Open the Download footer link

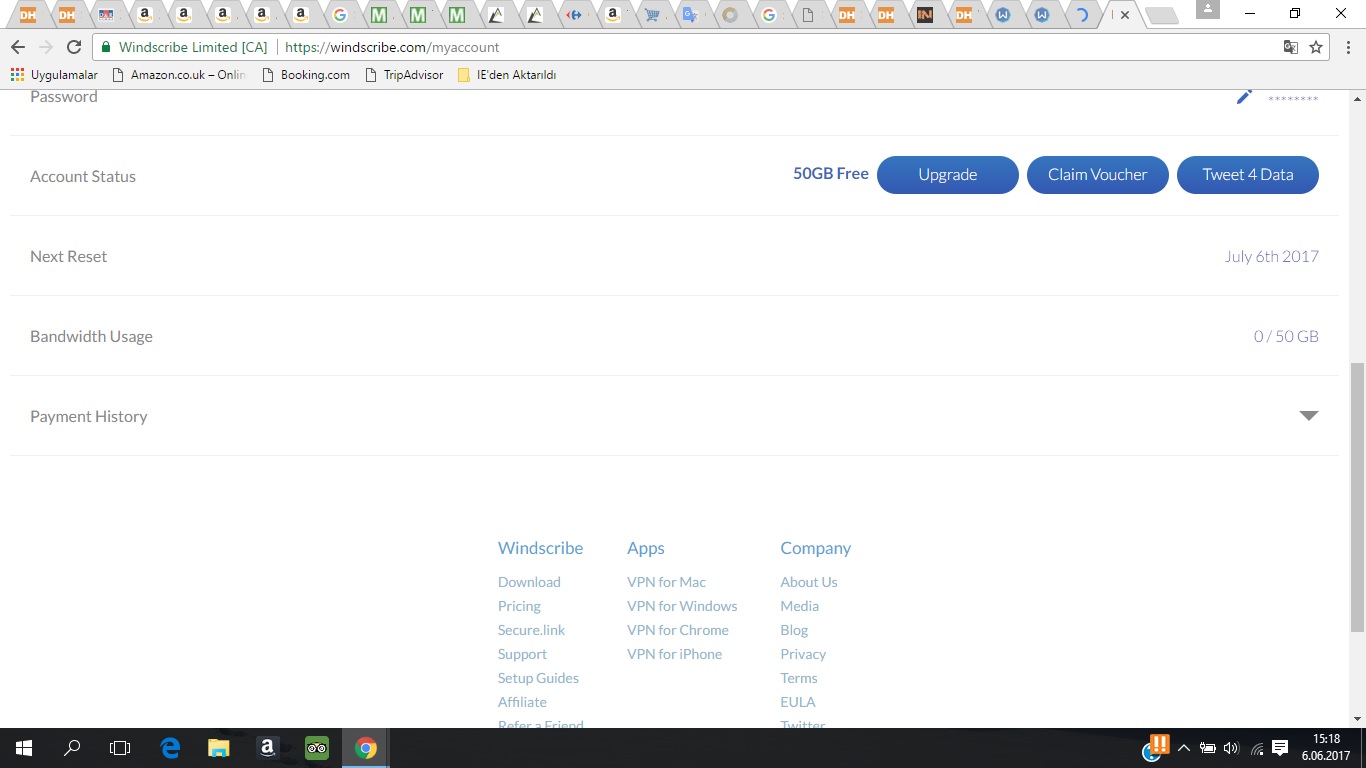(529, 582)
